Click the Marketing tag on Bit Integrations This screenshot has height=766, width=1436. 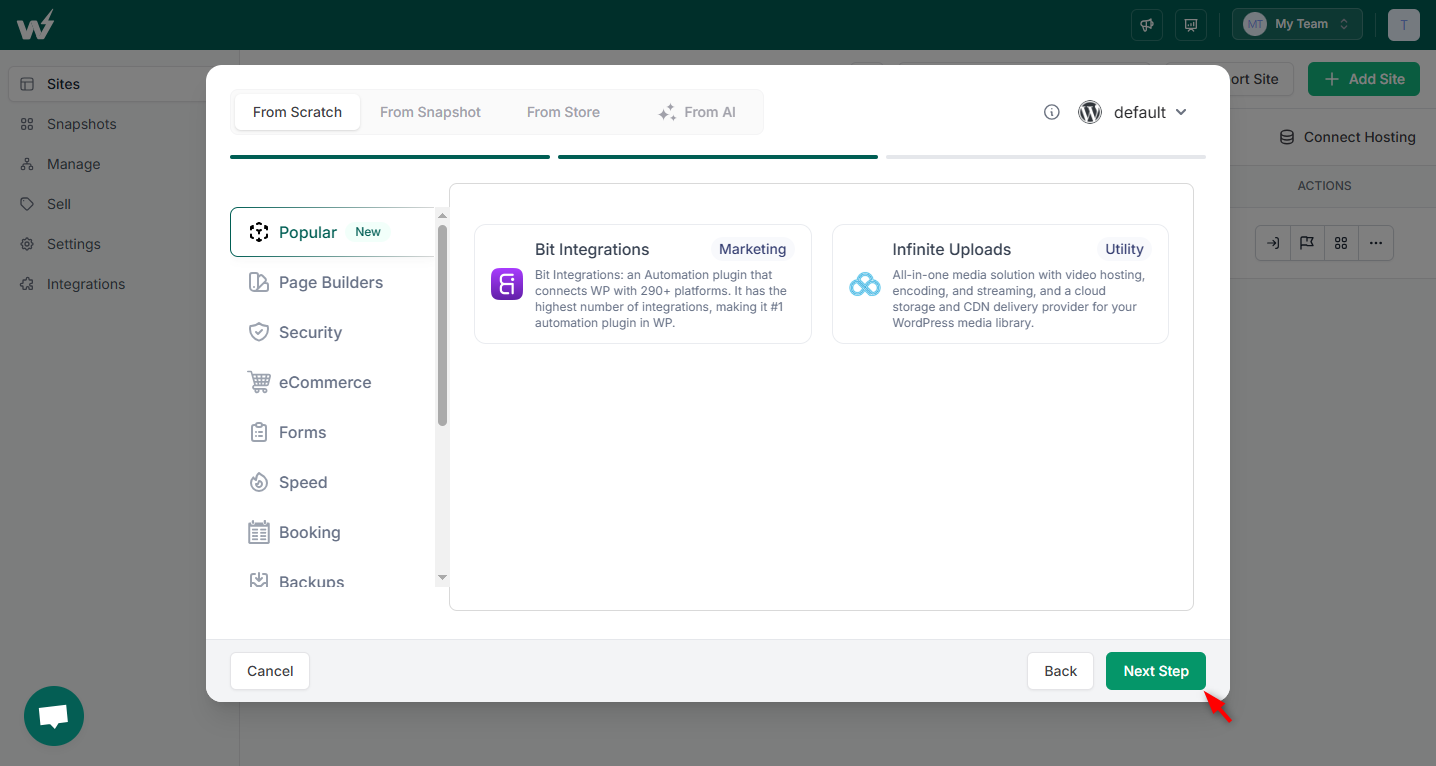pos(753,249)
